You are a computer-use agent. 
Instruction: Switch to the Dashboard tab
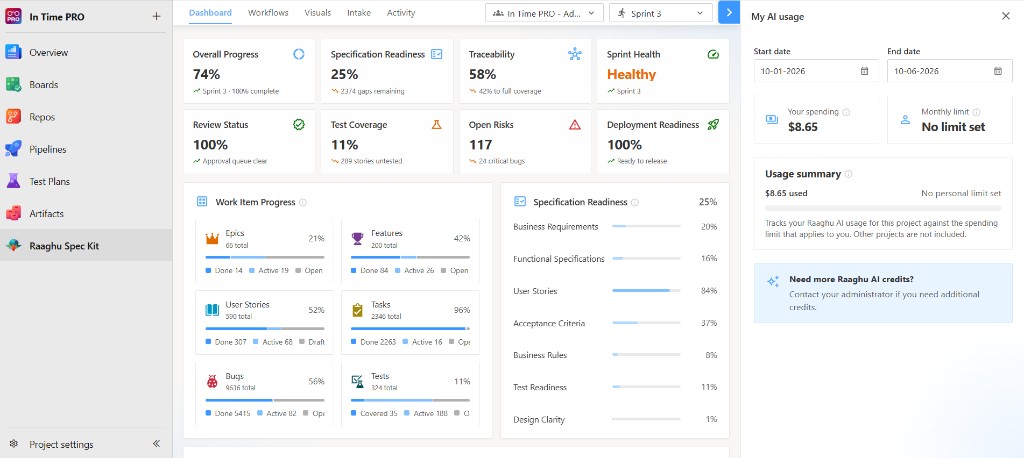tap(210, 12)
